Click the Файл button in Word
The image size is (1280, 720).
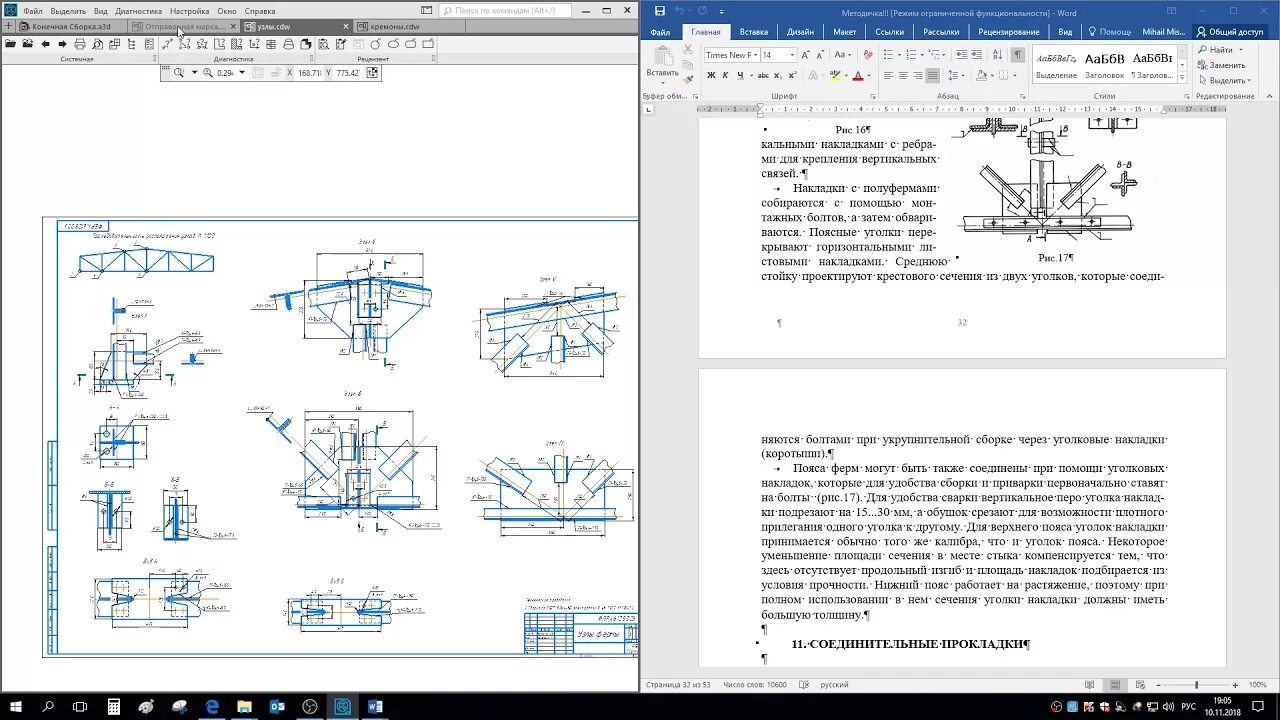660,32
